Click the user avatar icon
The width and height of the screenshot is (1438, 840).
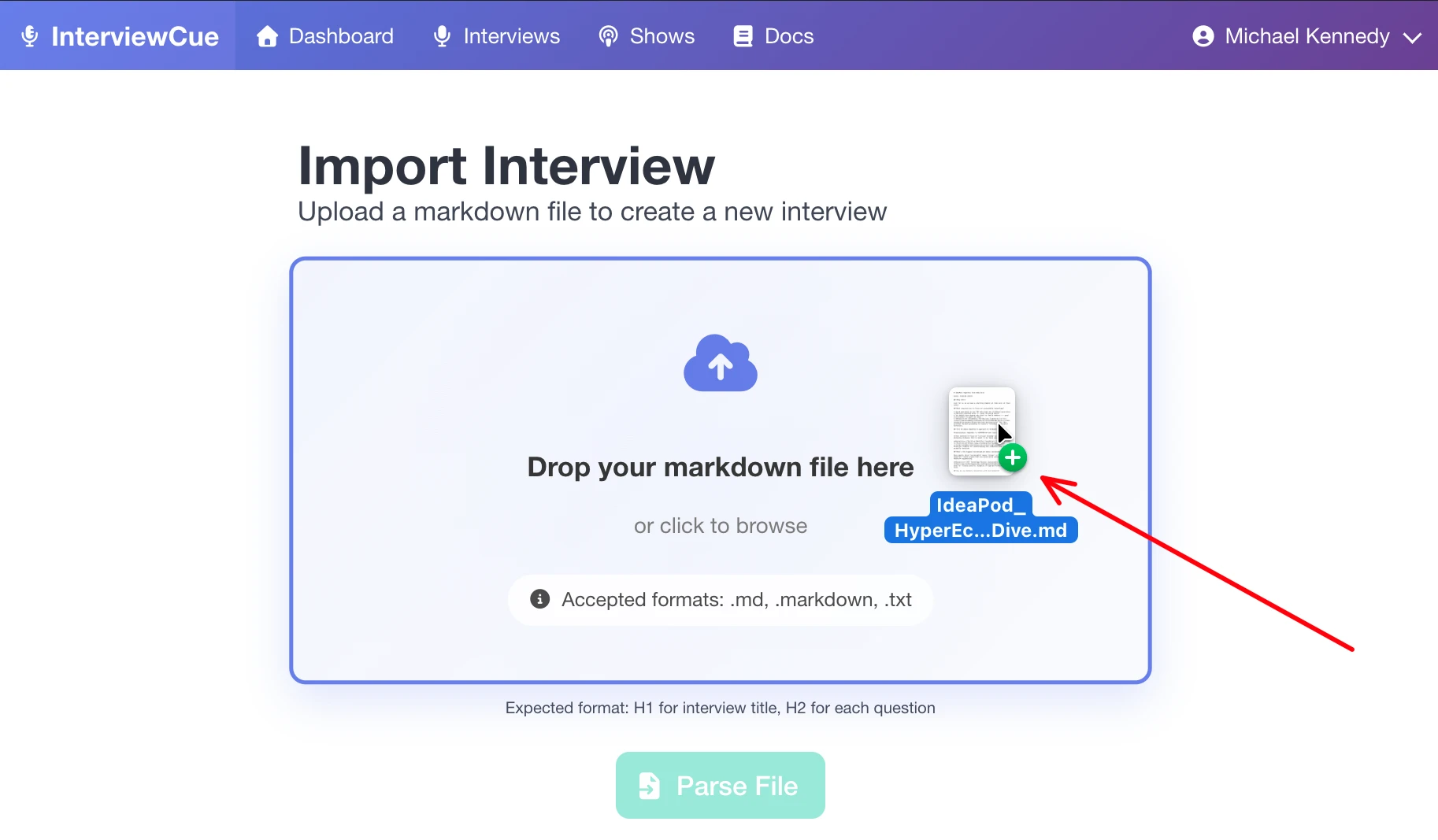pos(1203,36)
